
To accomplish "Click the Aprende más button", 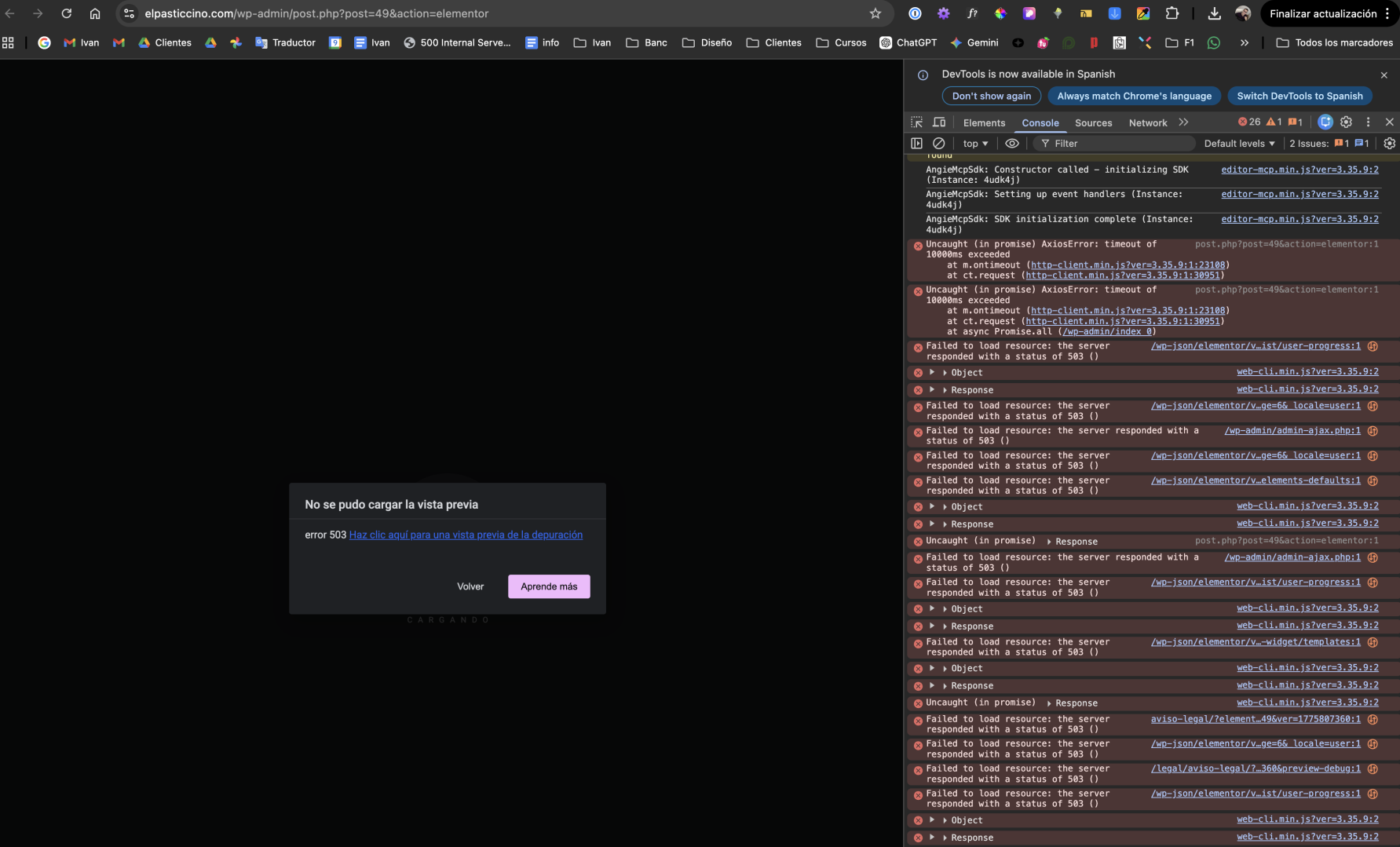I will pyautogui.click(x=549, y=586).
